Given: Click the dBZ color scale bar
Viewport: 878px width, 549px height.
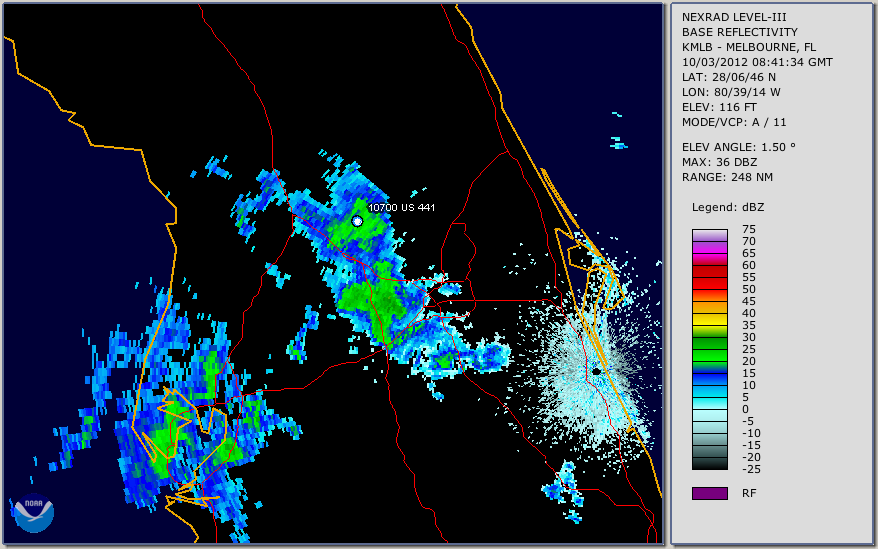Looking at the screenshot, I should [x=709, y=350].
